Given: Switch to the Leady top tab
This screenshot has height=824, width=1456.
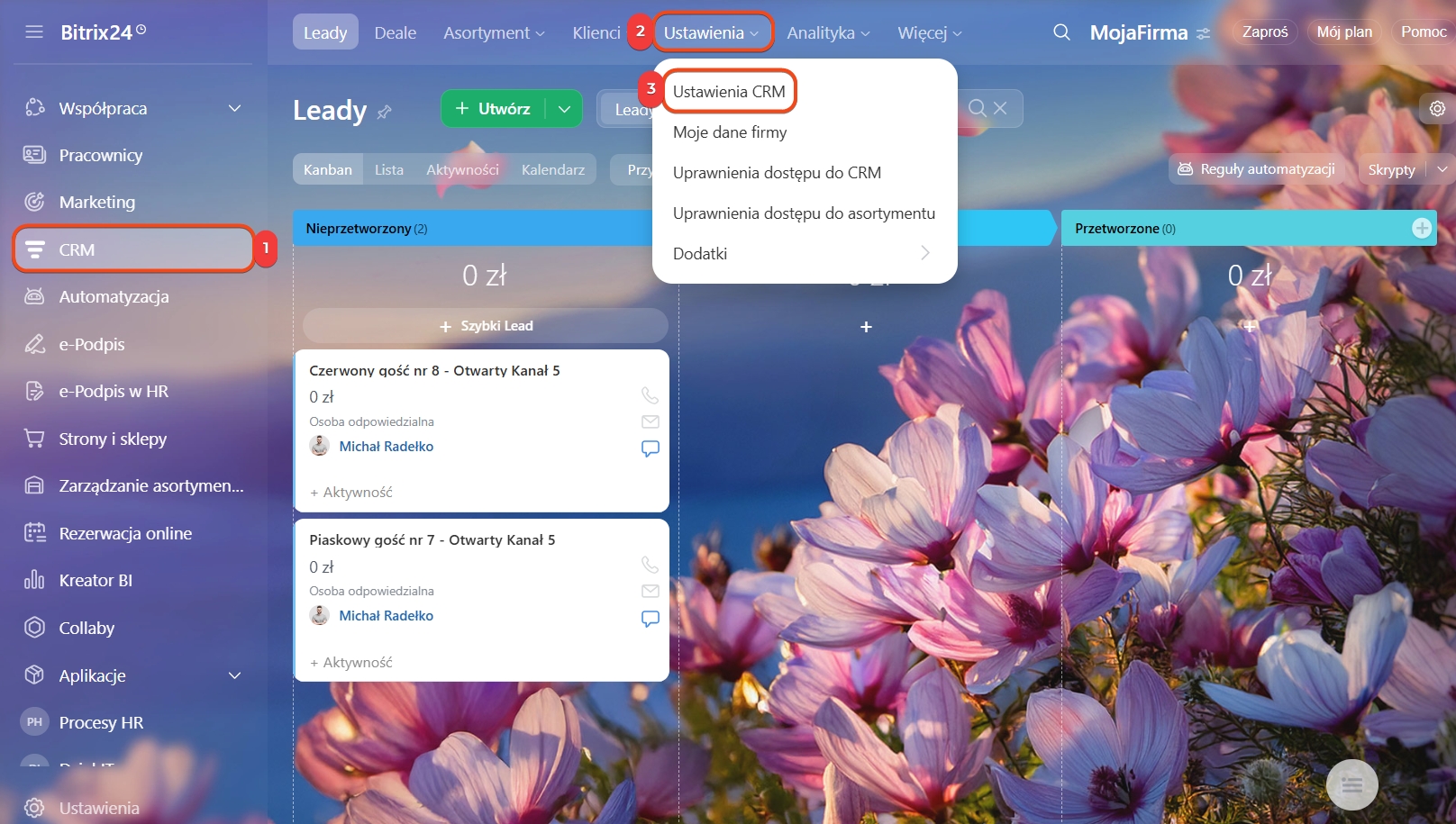Looking at the screenshot, I should pos(325,32).
